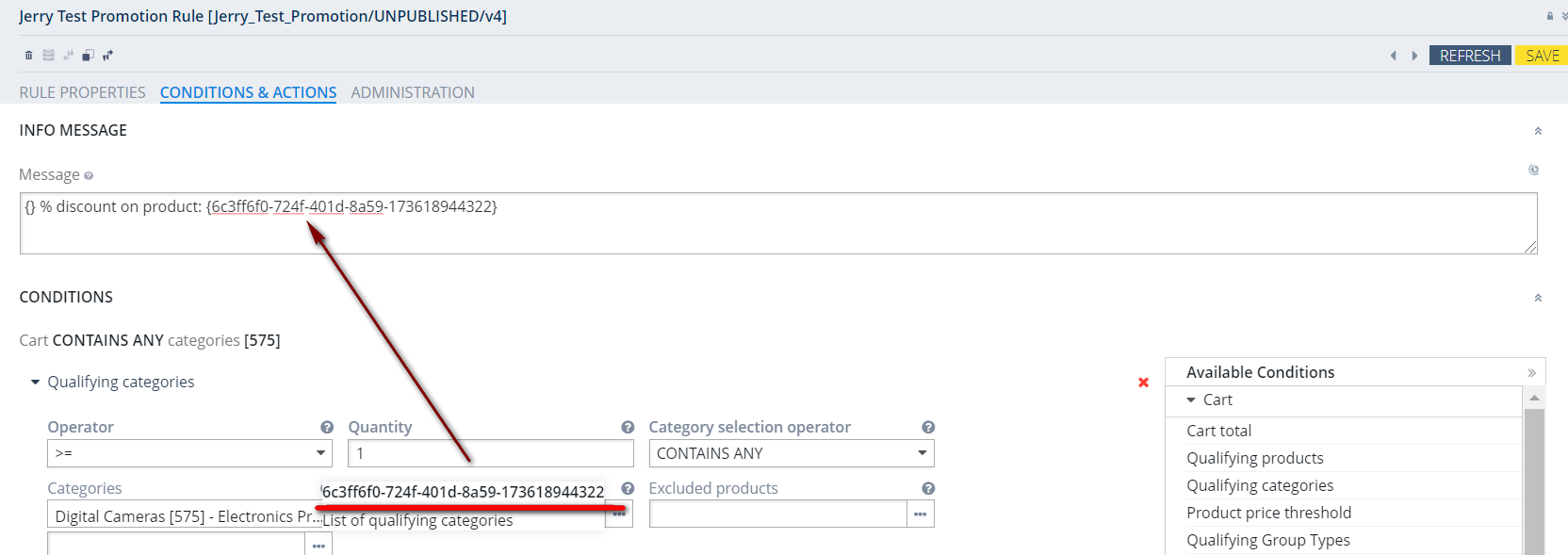Switch to the RULE PROPERTIES tab
This screenshot has height=555, width=1568.
pyautogui.click(x=82, y=92)
